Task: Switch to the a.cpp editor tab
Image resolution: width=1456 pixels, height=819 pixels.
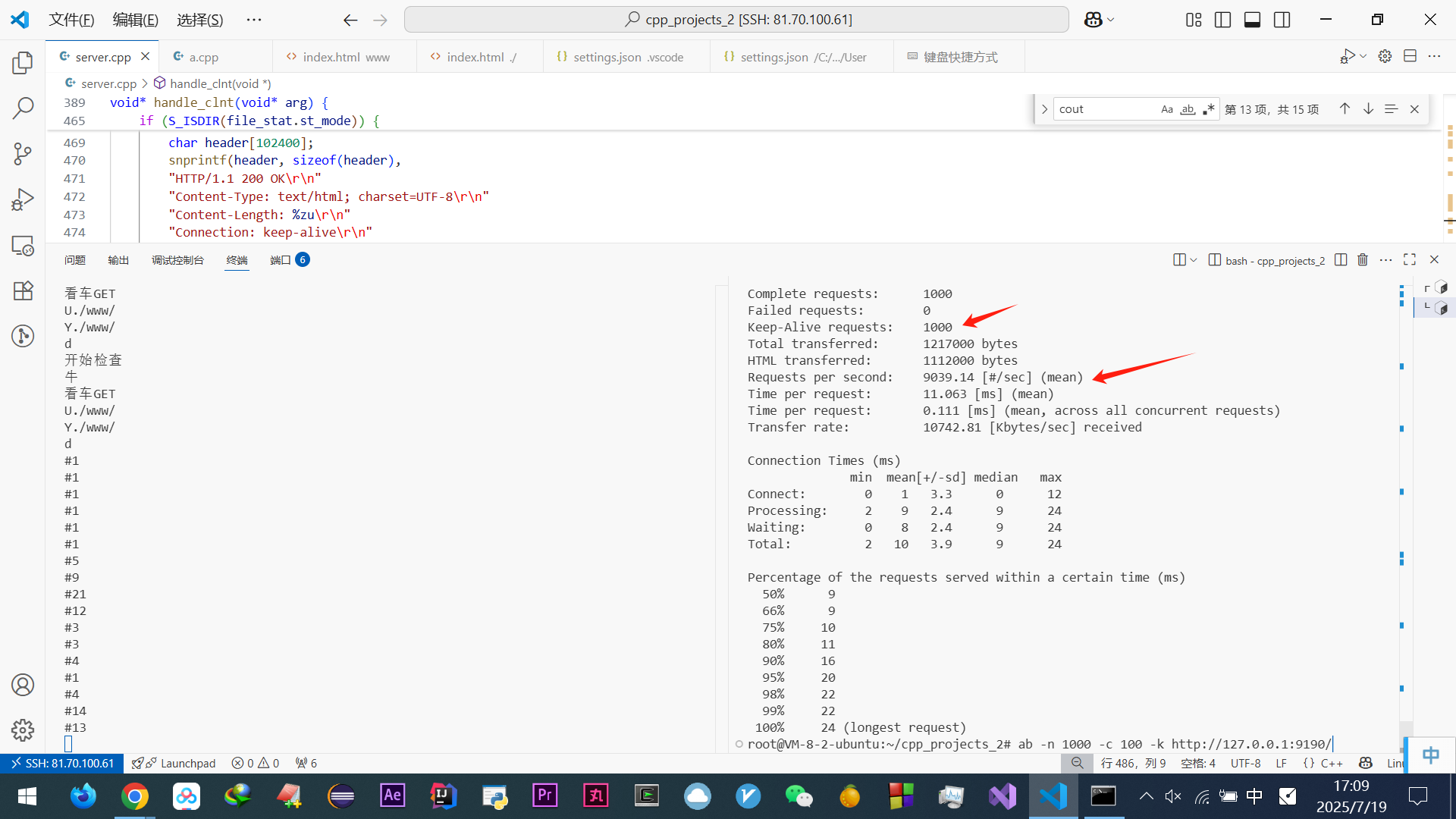Action: pyautogui.click(x=203, y=57)
